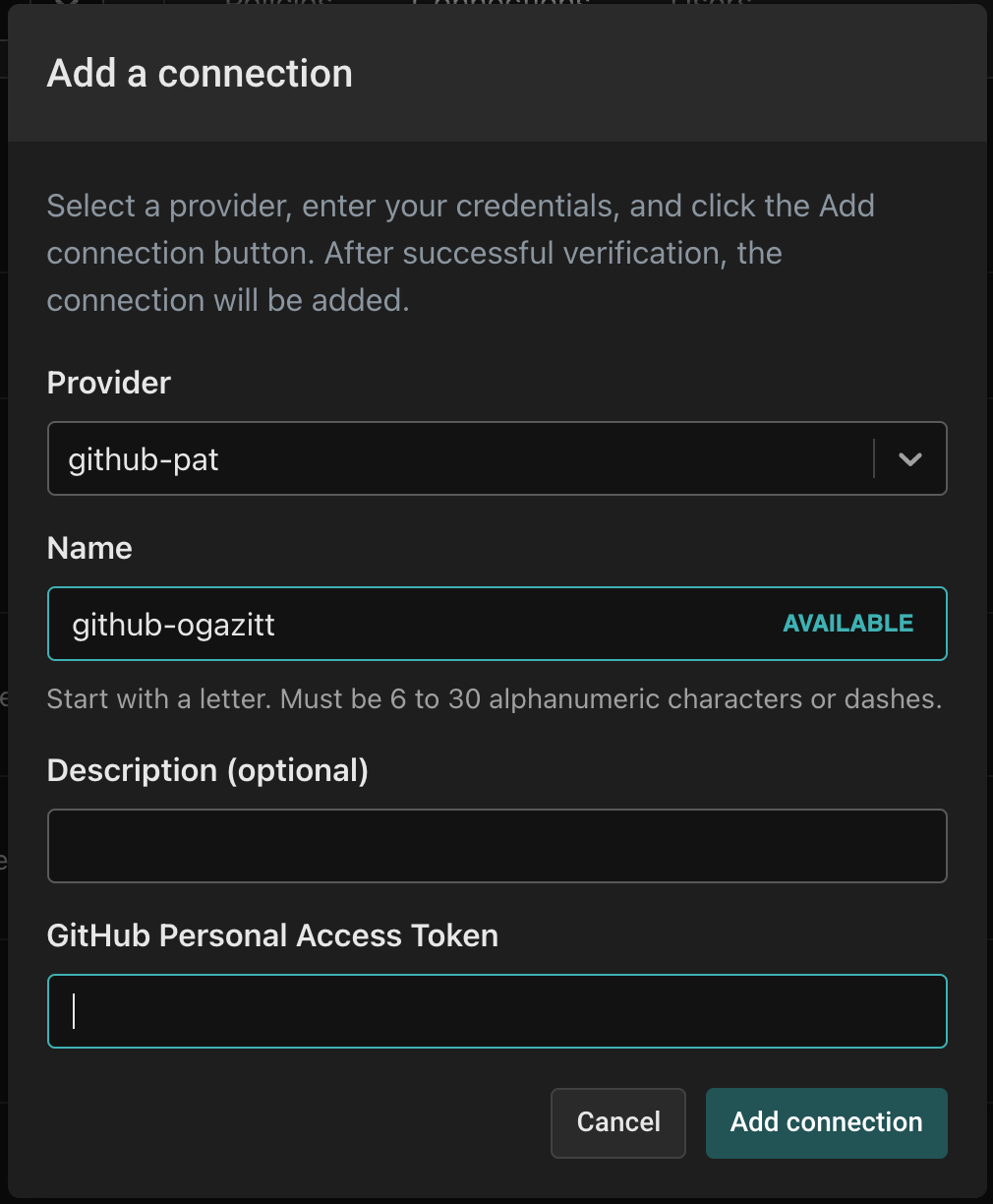Viewport: 993px width, 1204px height.
Task: Click the Name field label
Action: pyautogui.click(x=89, y=548)
